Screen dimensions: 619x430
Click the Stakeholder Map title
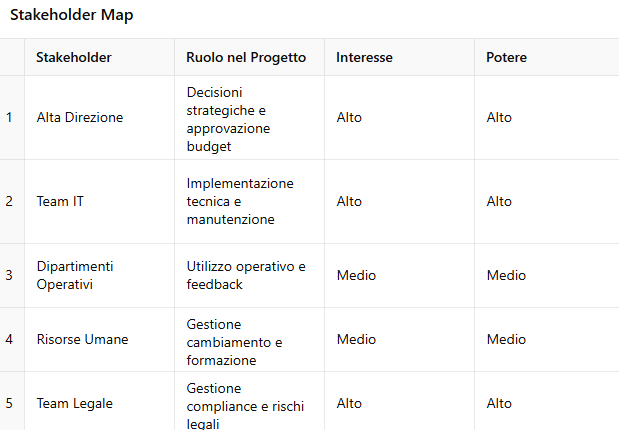coord(72,15)
